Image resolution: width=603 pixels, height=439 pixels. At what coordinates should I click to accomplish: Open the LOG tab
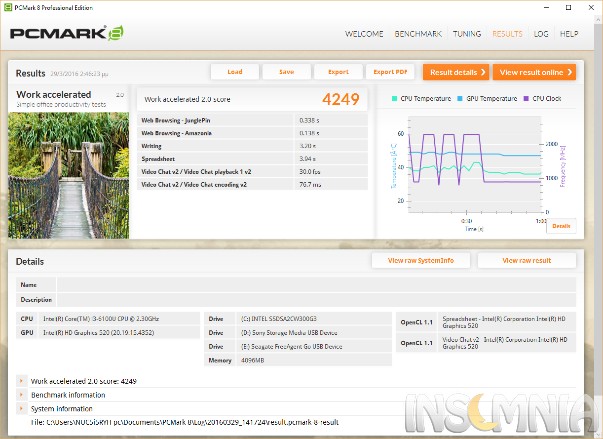point(541,34)
